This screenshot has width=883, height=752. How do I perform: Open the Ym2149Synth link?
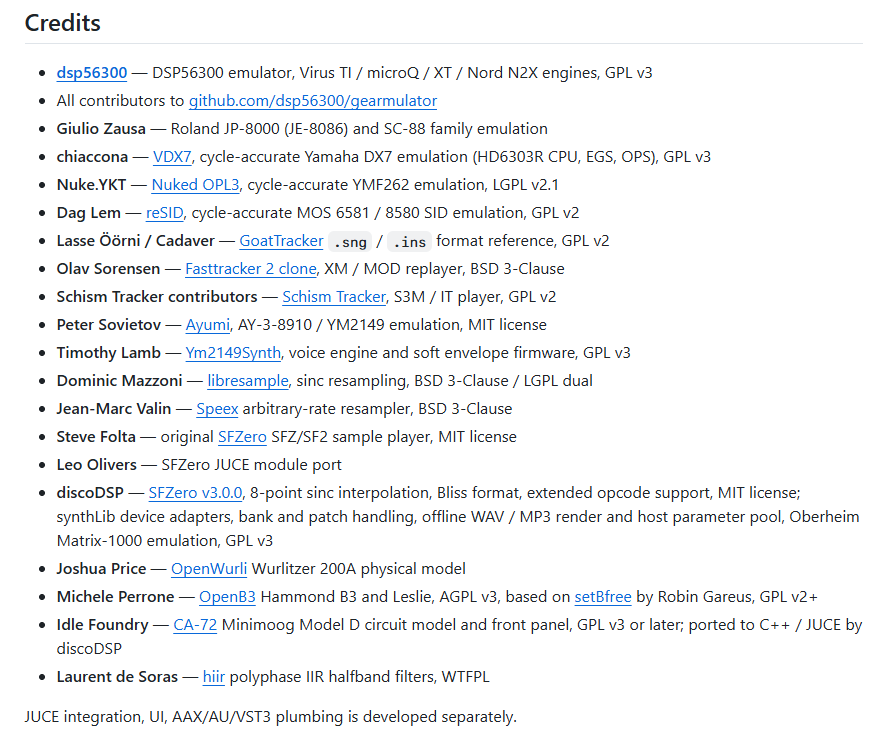pyautogui.click(x=233, y=353)
